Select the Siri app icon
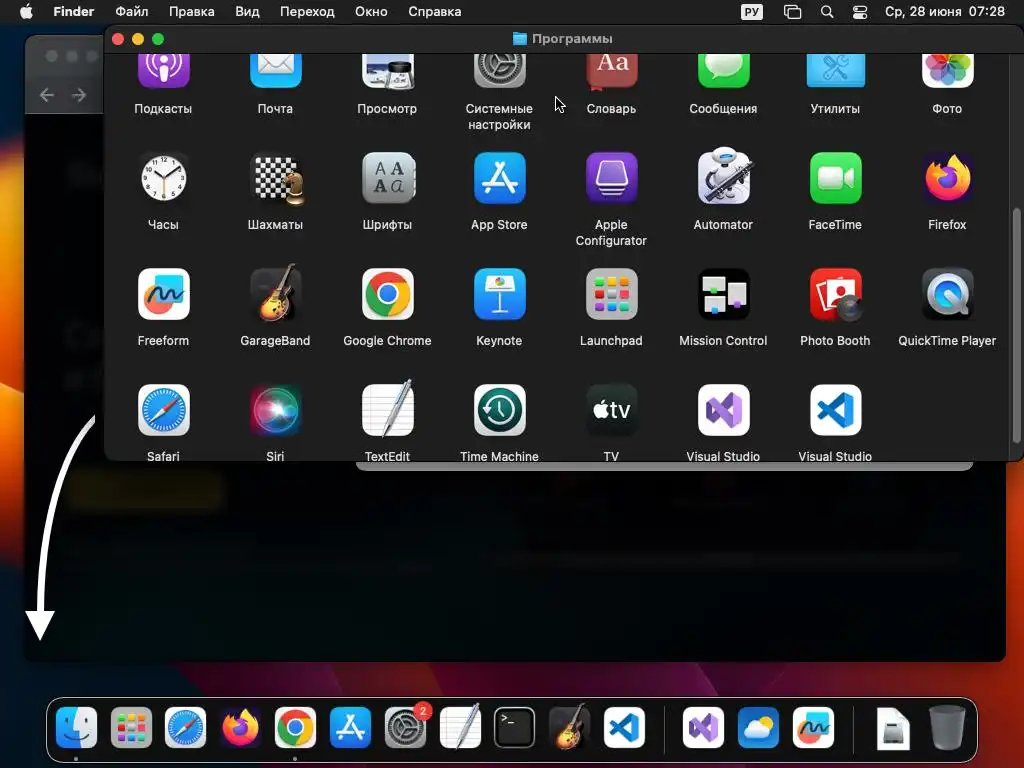 tap(276, 410)
